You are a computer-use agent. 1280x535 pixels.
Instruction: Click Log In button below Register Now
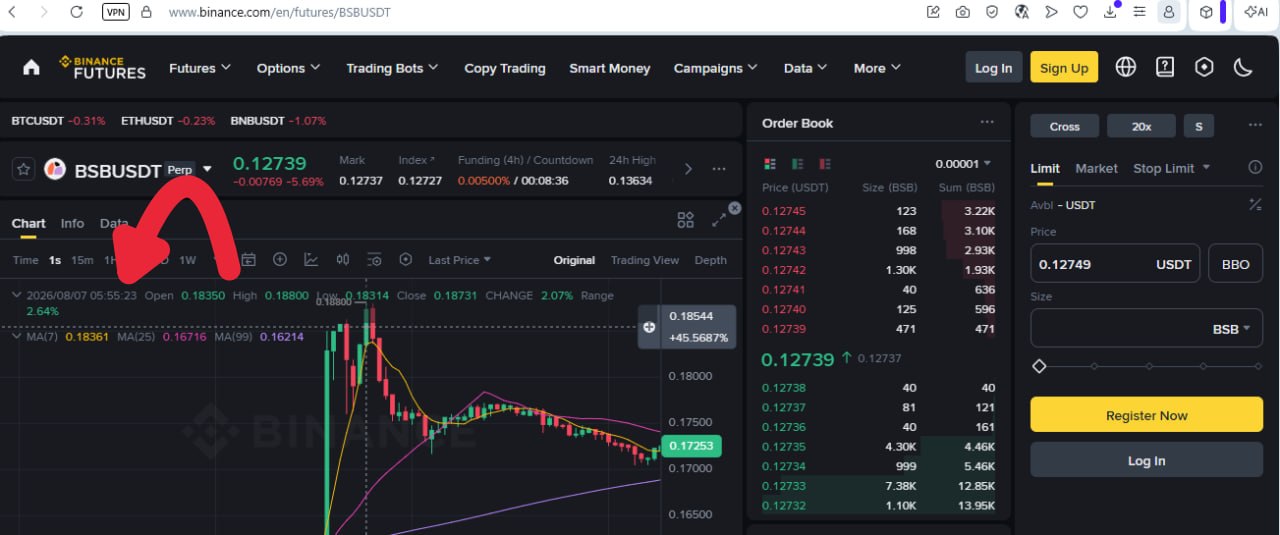[x=1146, y=460]
